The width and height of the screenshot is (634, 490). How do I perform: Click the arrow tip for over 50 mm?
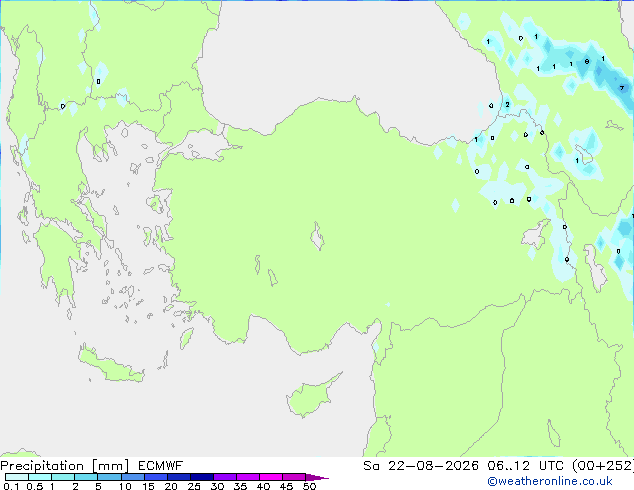coord(317,477)
